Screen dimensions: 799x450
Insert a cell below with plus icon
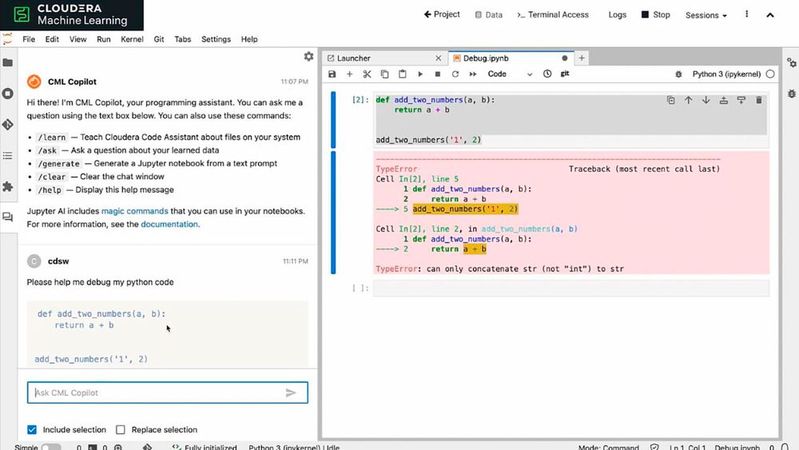[x=350, y=74]
